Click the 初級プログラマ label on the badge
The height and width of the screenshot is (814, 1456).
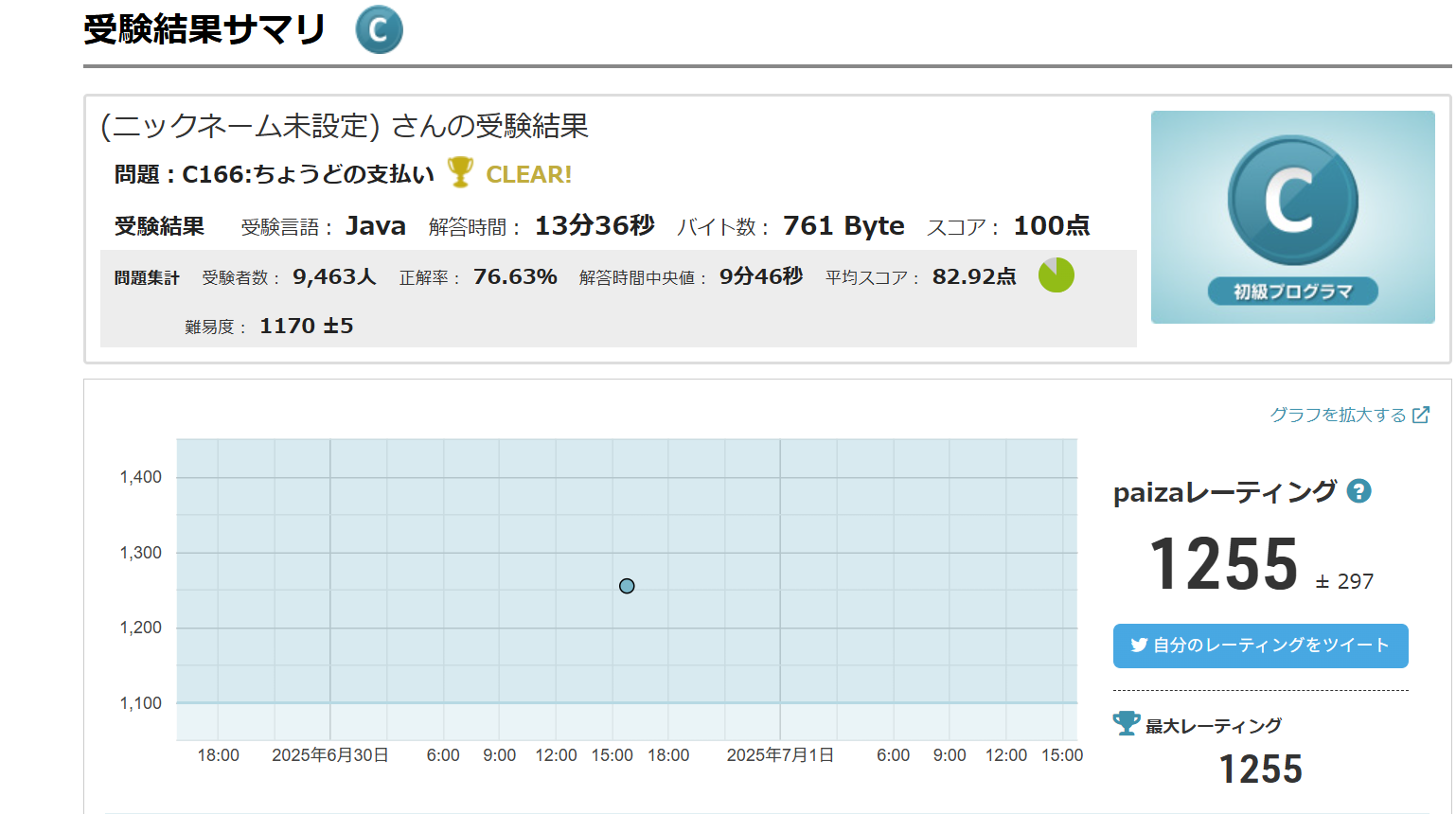point(1292,292)
